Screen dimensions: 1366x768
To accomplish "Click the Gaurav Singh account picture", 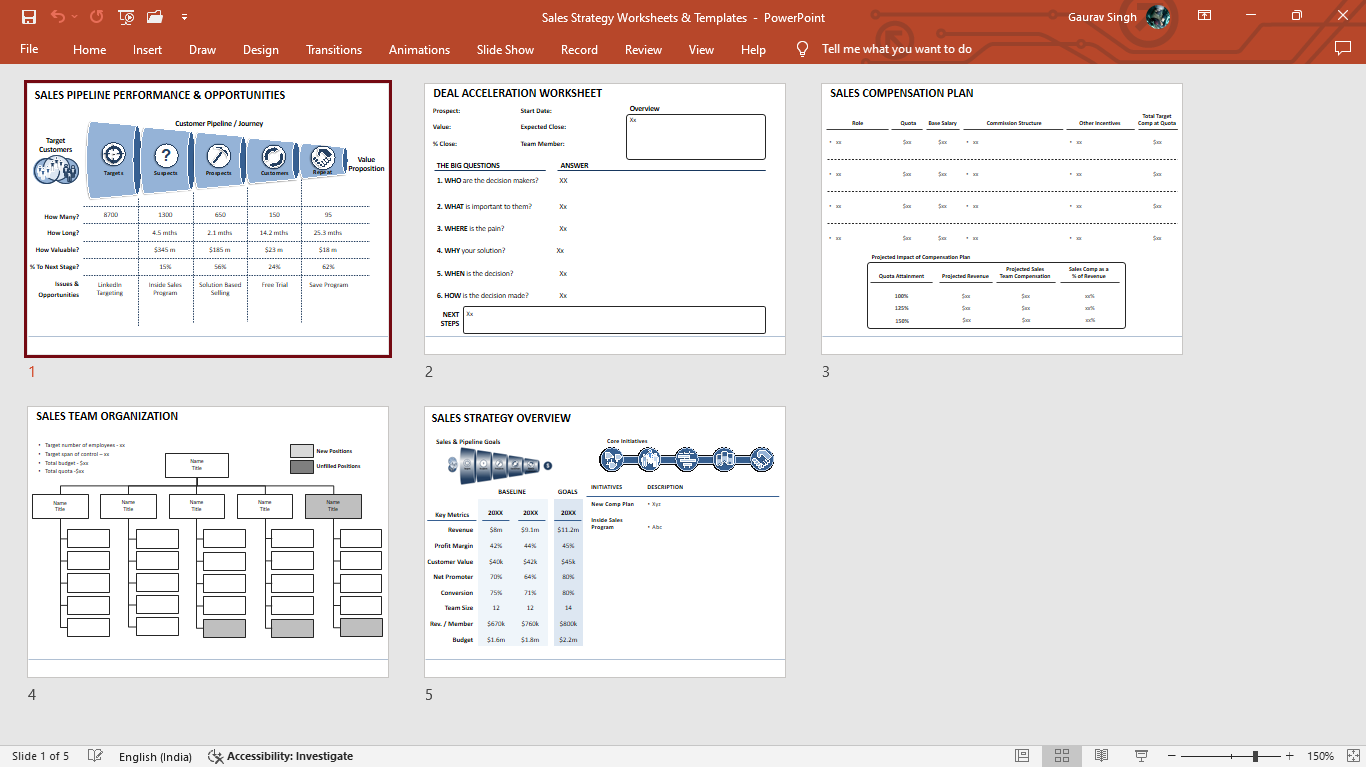I will point(1158,17).
